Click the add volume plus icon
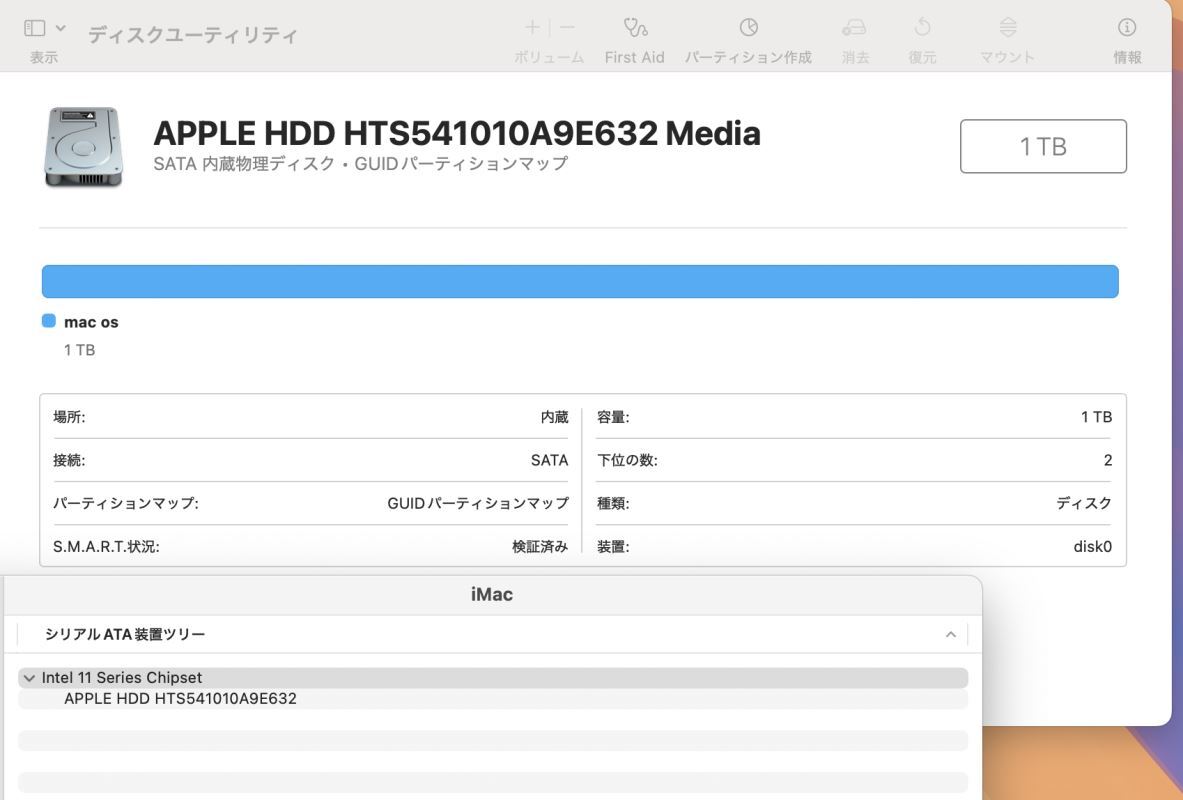Screen dimensions: 1183x800 tap(531, 28)
